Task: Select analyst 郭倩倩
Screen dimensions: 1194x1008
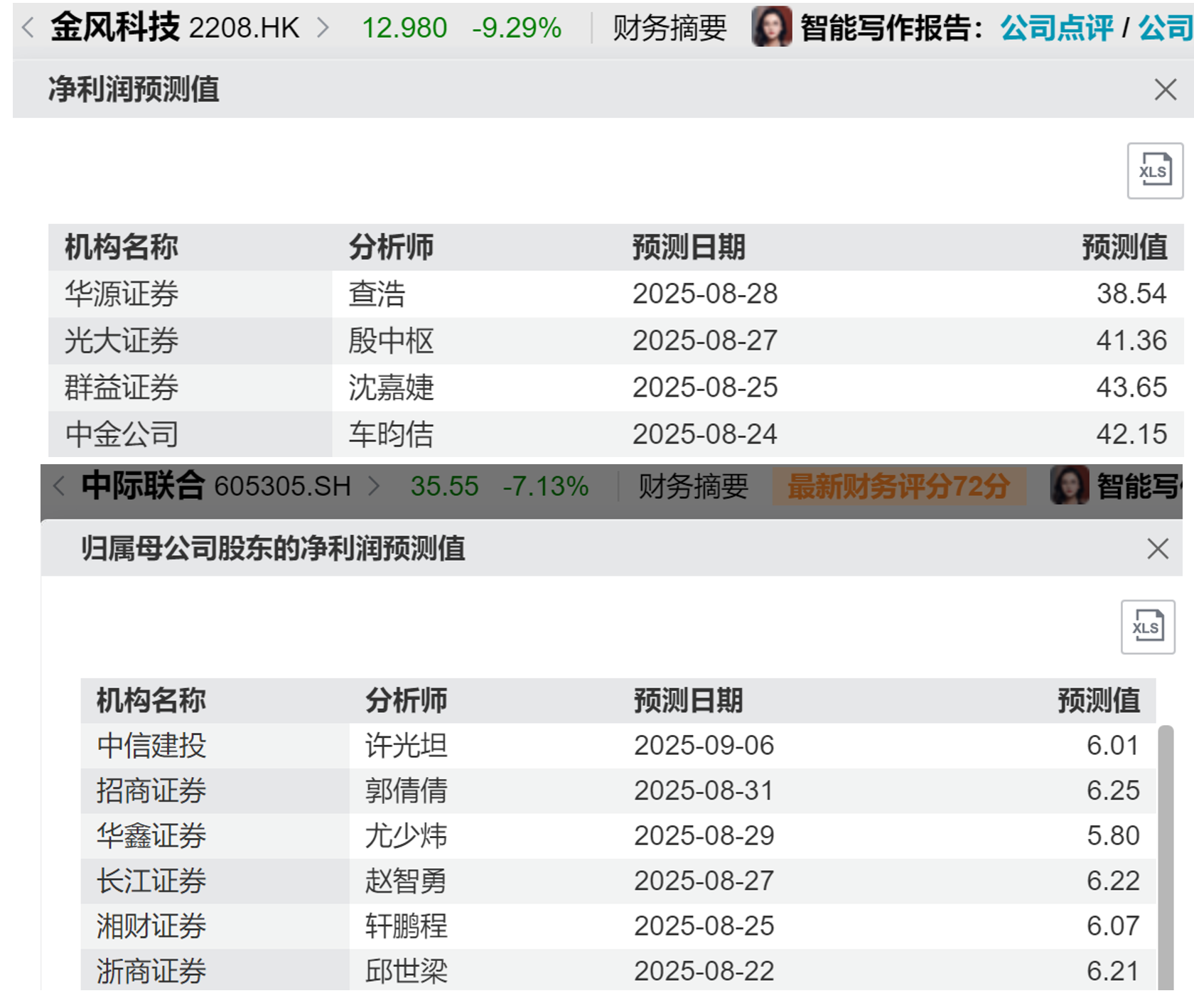Action: point(406,790)
